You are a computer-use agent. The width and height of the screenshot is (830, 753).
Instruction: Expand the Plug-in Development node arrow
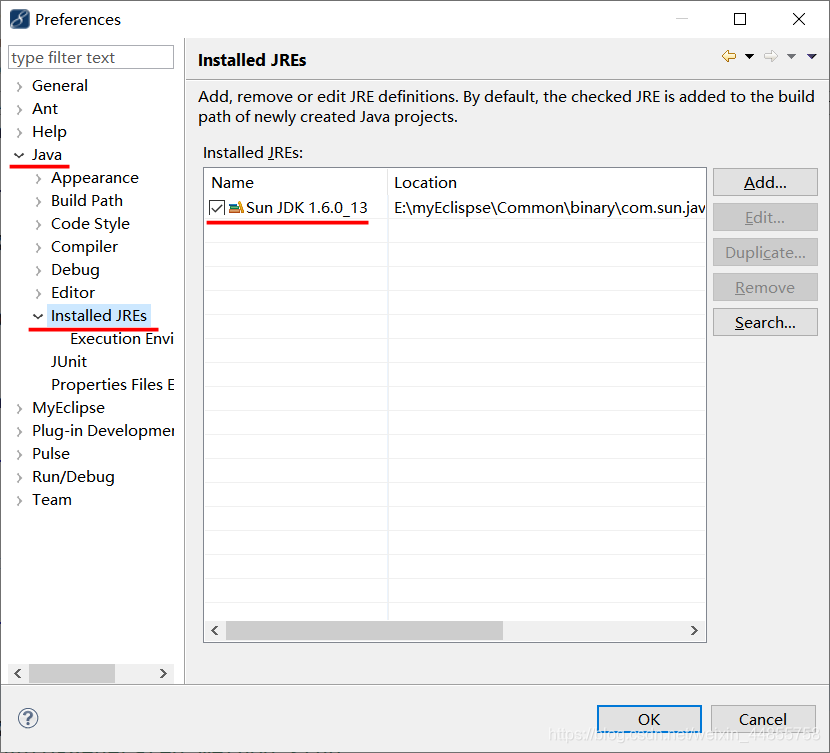[20, 432]
